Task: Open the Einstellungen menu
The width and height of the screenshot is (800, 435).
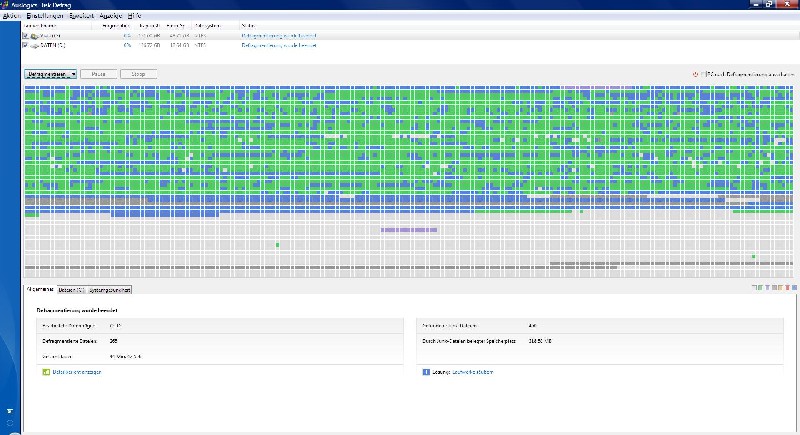Action: (x=44, y=16)
